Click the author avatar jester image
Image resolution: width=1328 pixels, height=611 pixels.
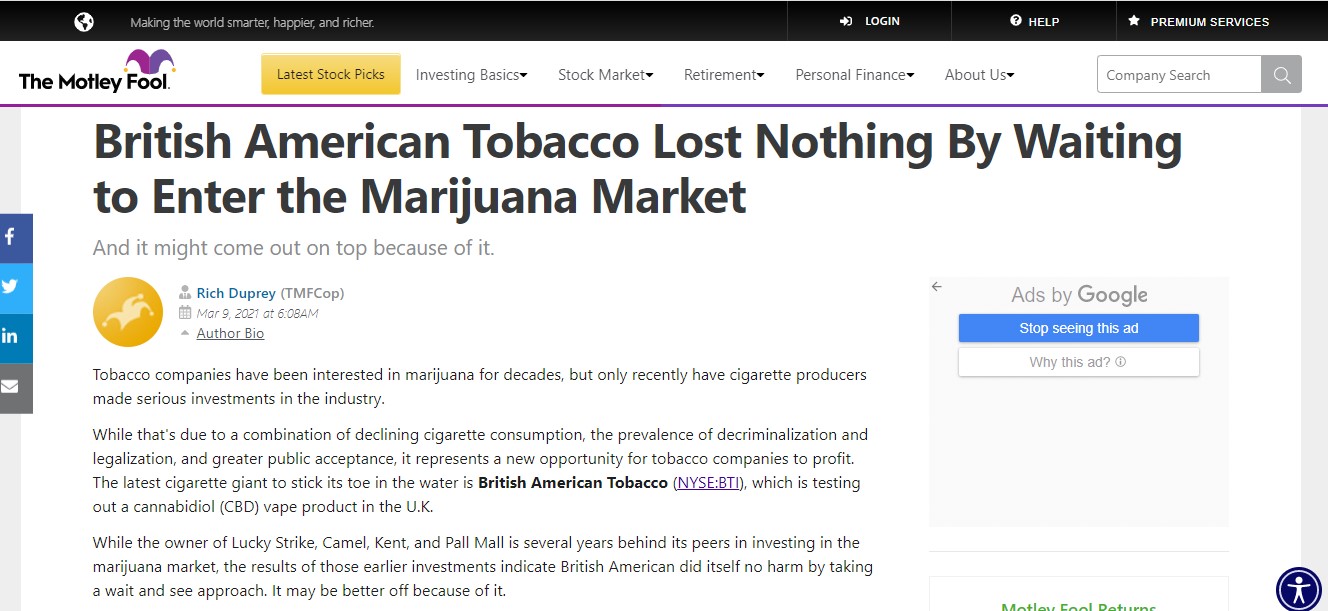coord(127,312)
